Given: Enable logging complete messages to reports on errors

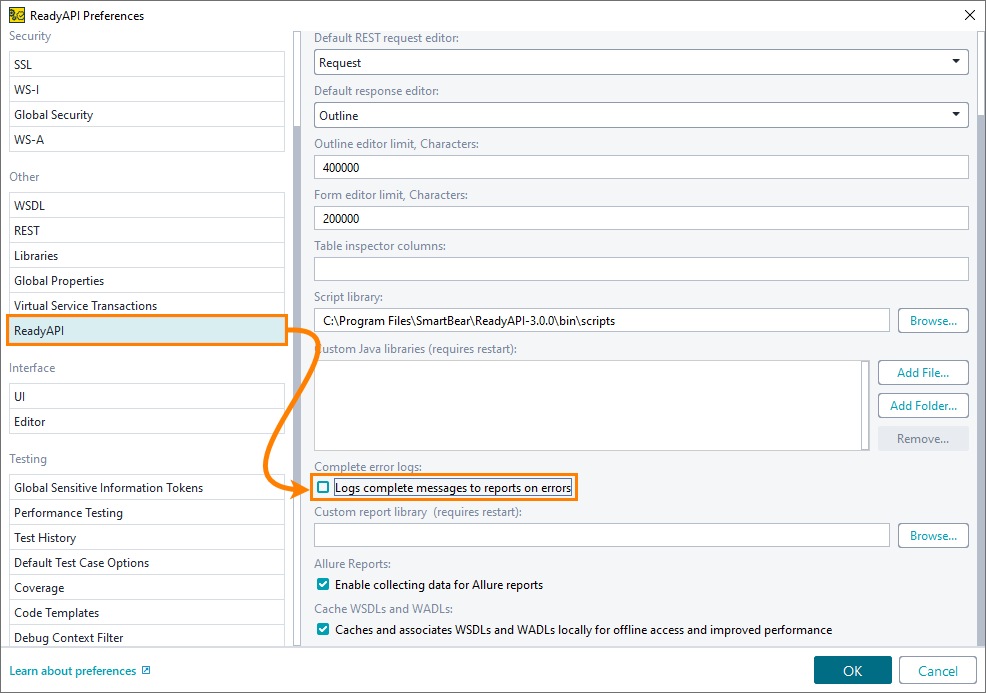Looking at the screenshot, I should (x=325, y=487).
